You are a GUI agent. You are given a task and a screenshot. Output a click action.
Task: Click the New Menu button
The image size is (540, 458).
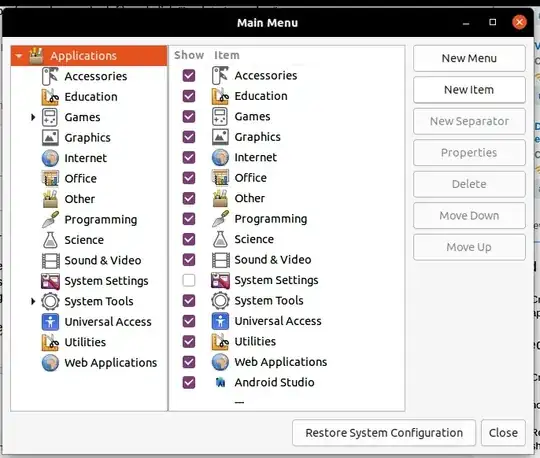[469, 58]
